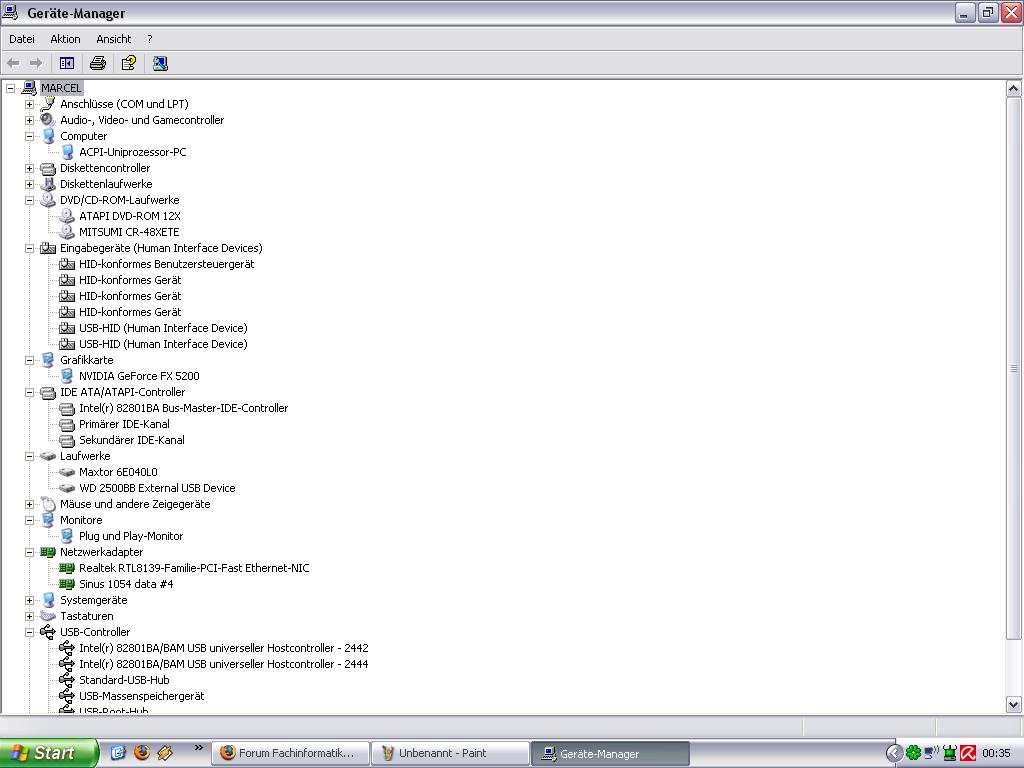Click the vertical scrollbar thumb
Screen dimensions: 1024x768
pos(1014,368)
